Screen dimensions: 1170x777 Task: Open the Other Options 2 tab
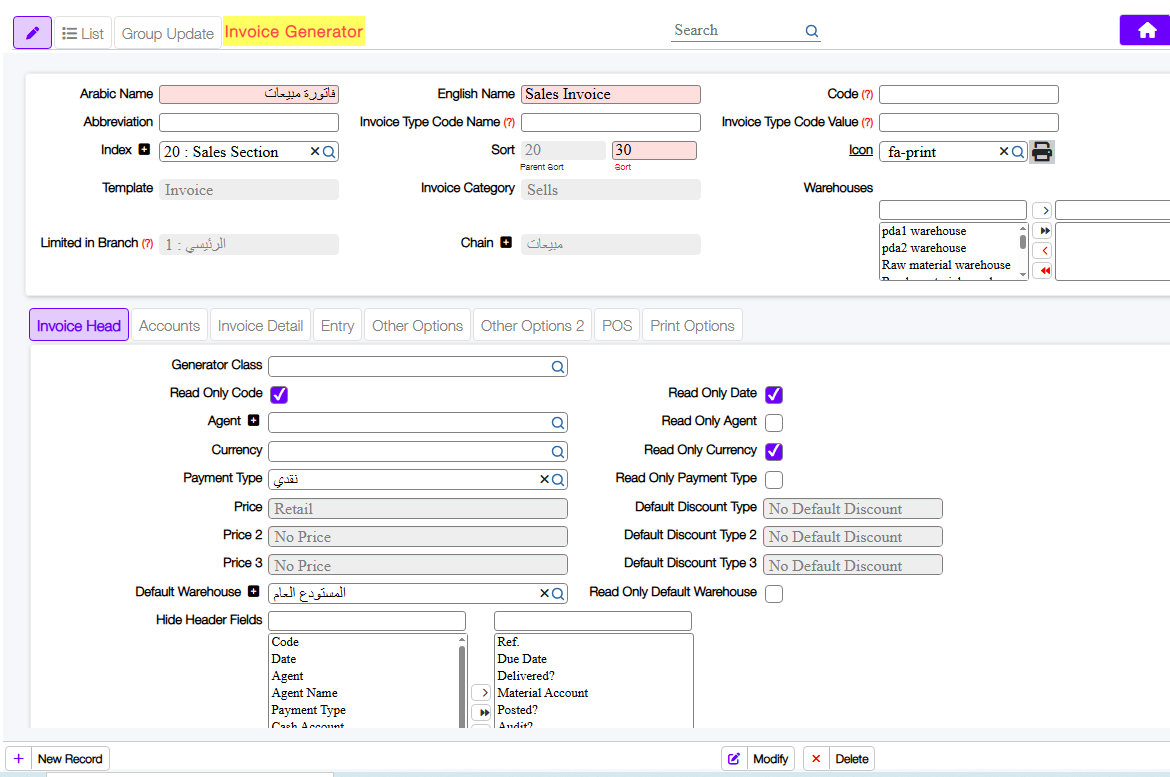pos(532,325)
